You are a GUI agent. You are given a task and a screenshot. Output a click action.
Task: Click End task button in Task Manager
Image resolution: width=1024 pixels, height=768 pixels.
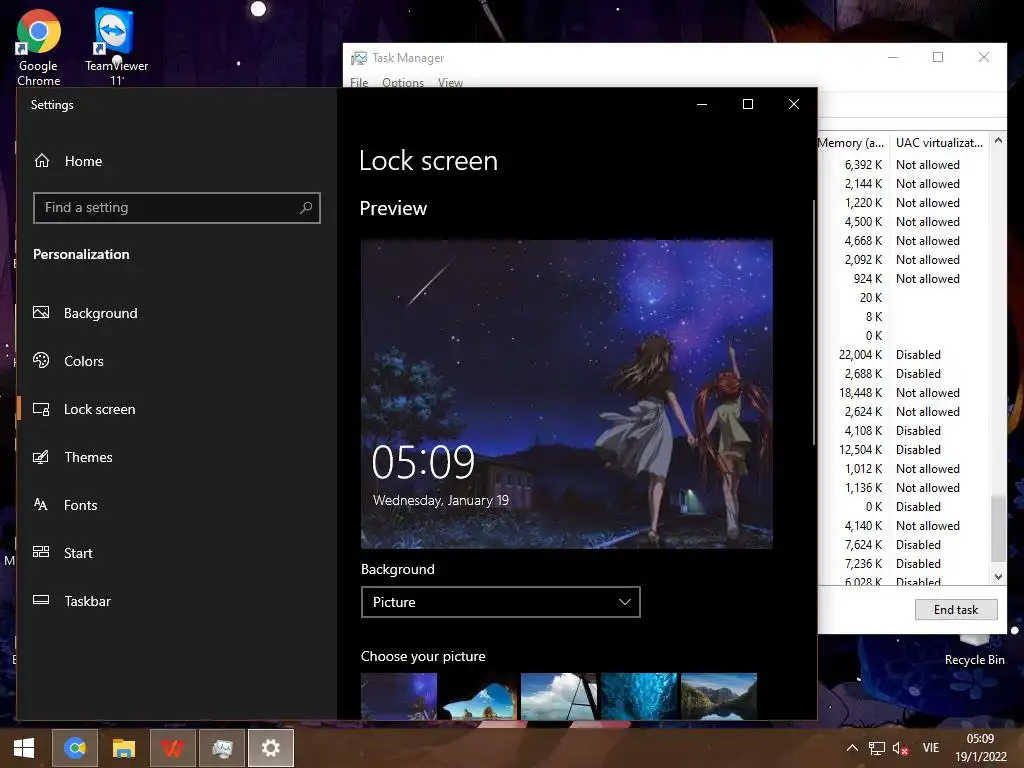tap(956, 609)
